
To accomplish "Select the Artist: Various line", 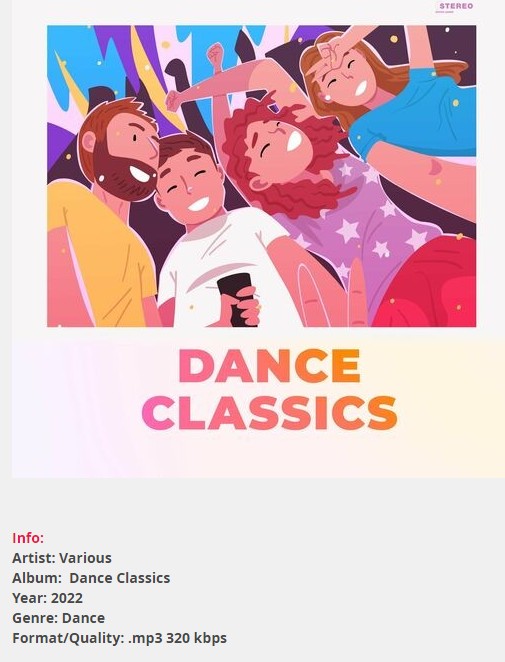I will (62, 558).
